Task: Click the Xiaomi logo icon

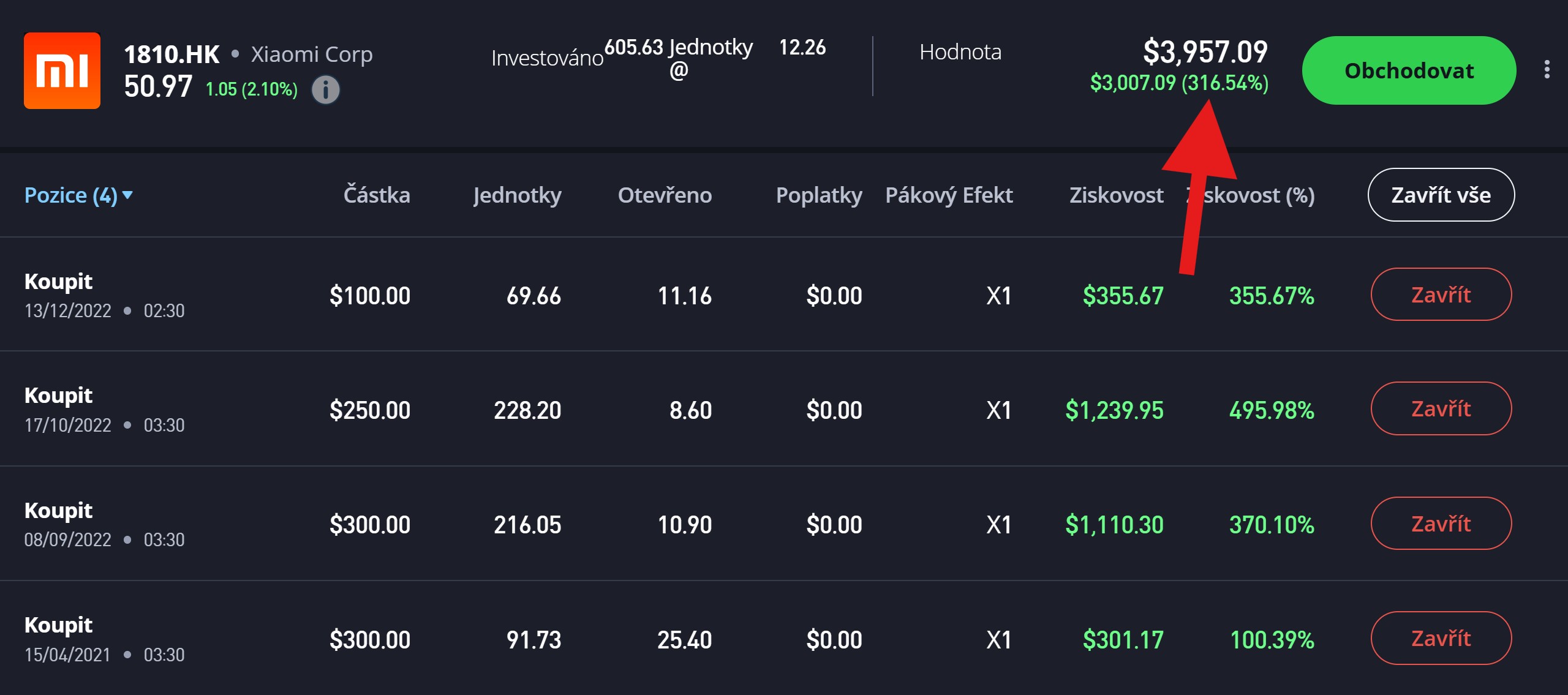Action: [62, 70]
